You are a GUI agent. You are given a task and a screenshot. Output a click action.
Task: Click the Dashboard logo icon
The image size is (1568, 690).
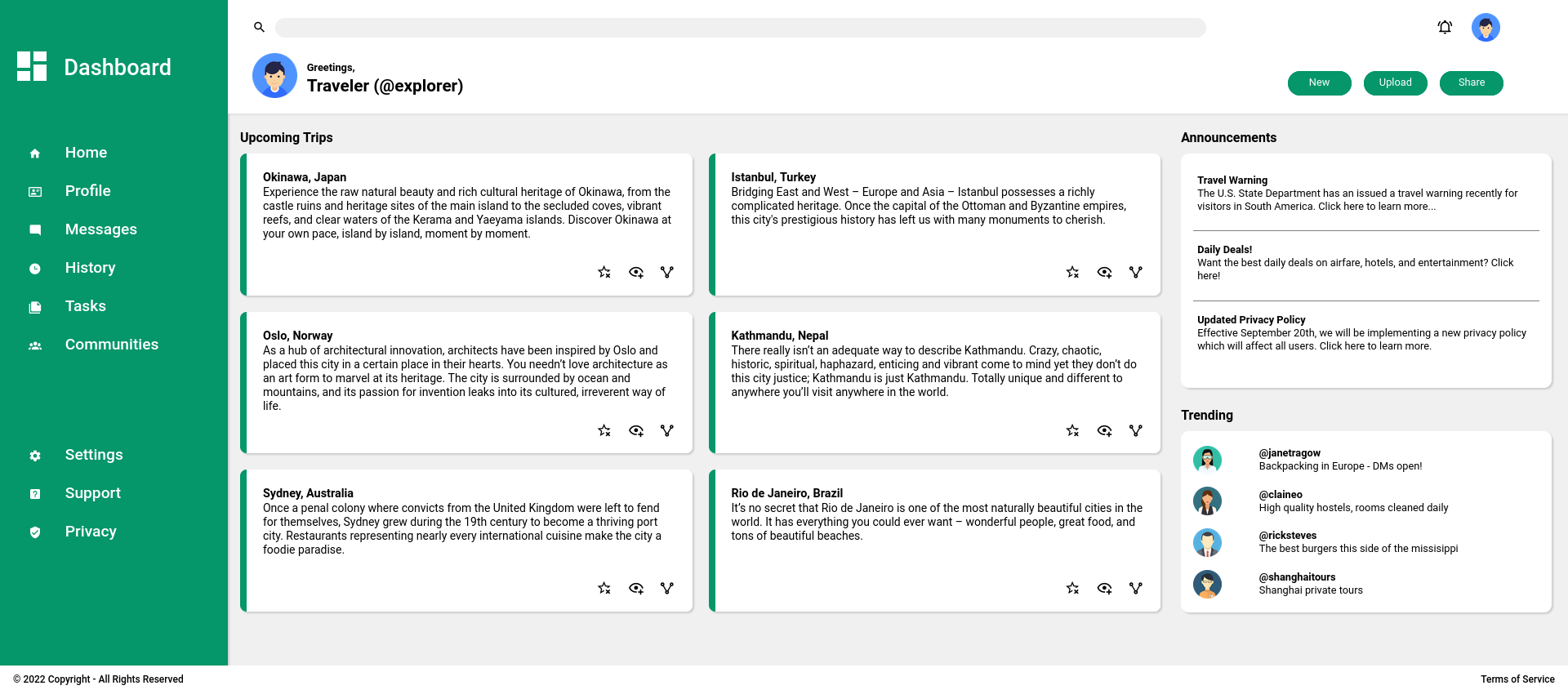coord(32,66)
